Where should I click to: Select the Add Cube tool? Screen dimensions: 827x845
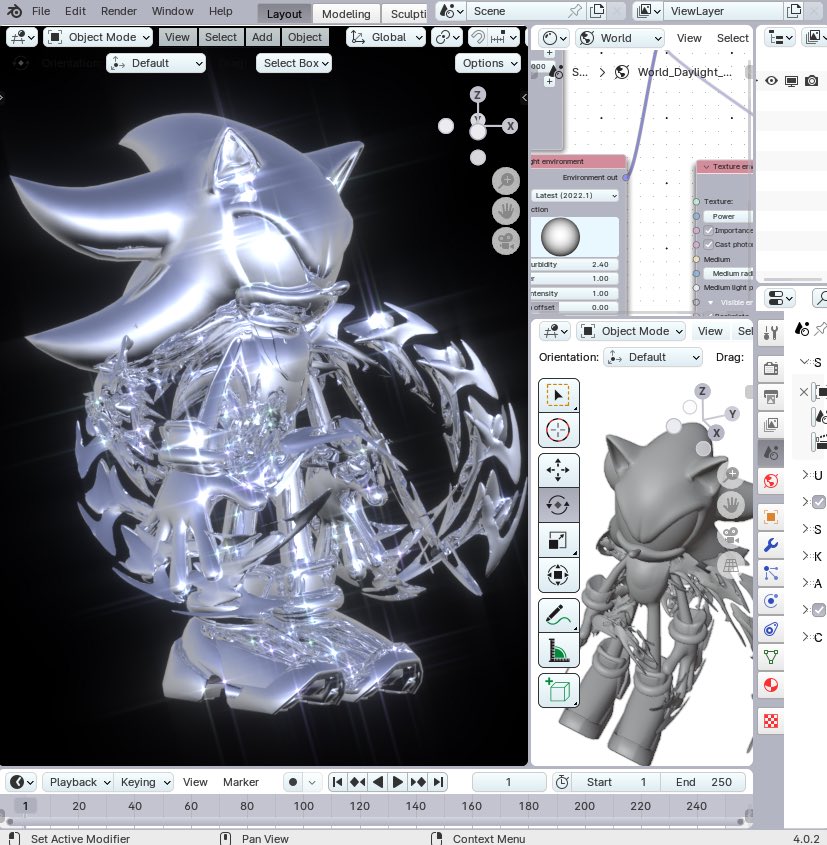(559, 690)
